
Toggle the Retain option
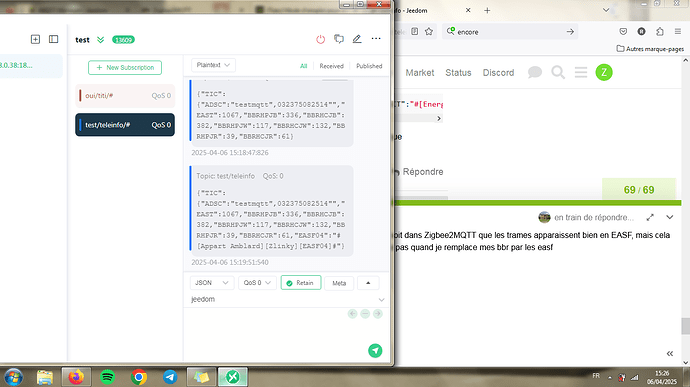[x=301, y=283]
